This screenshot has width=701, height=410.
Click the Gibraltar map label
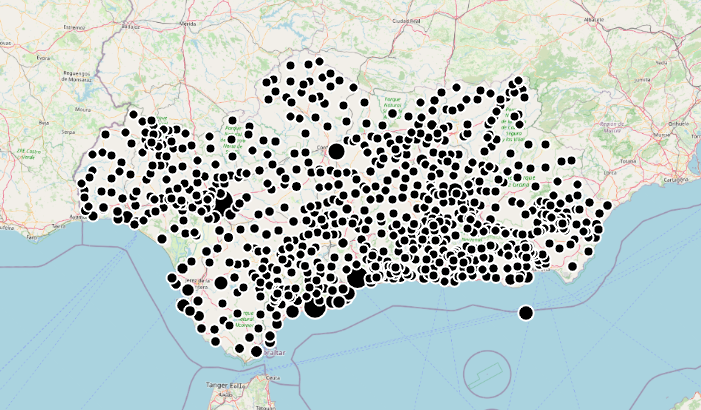coord(272,353)
